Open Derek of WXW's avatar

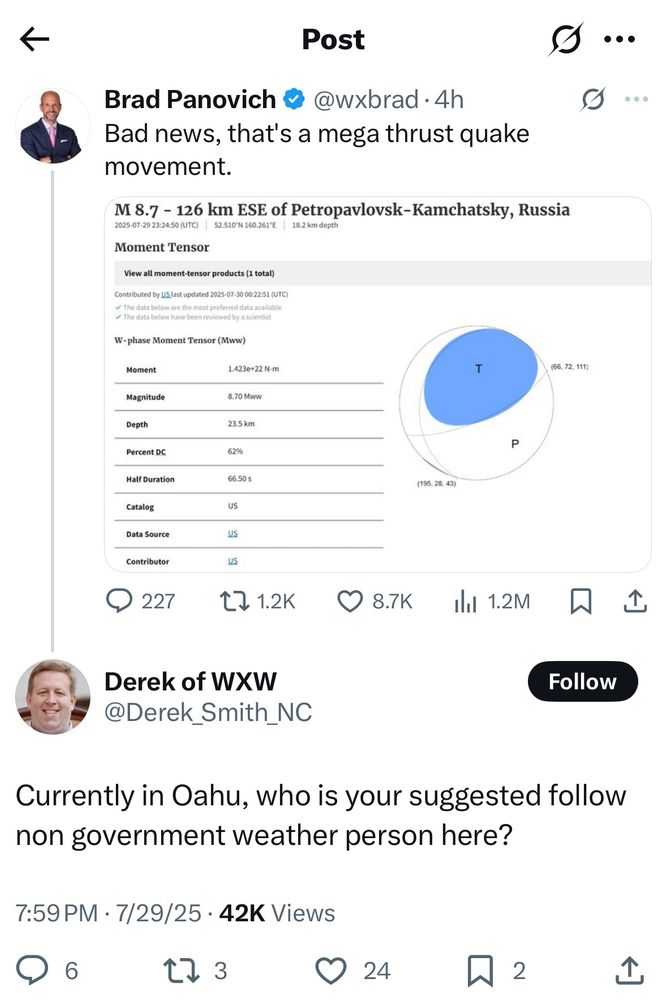pyautogui.click(x=53, y=696)
